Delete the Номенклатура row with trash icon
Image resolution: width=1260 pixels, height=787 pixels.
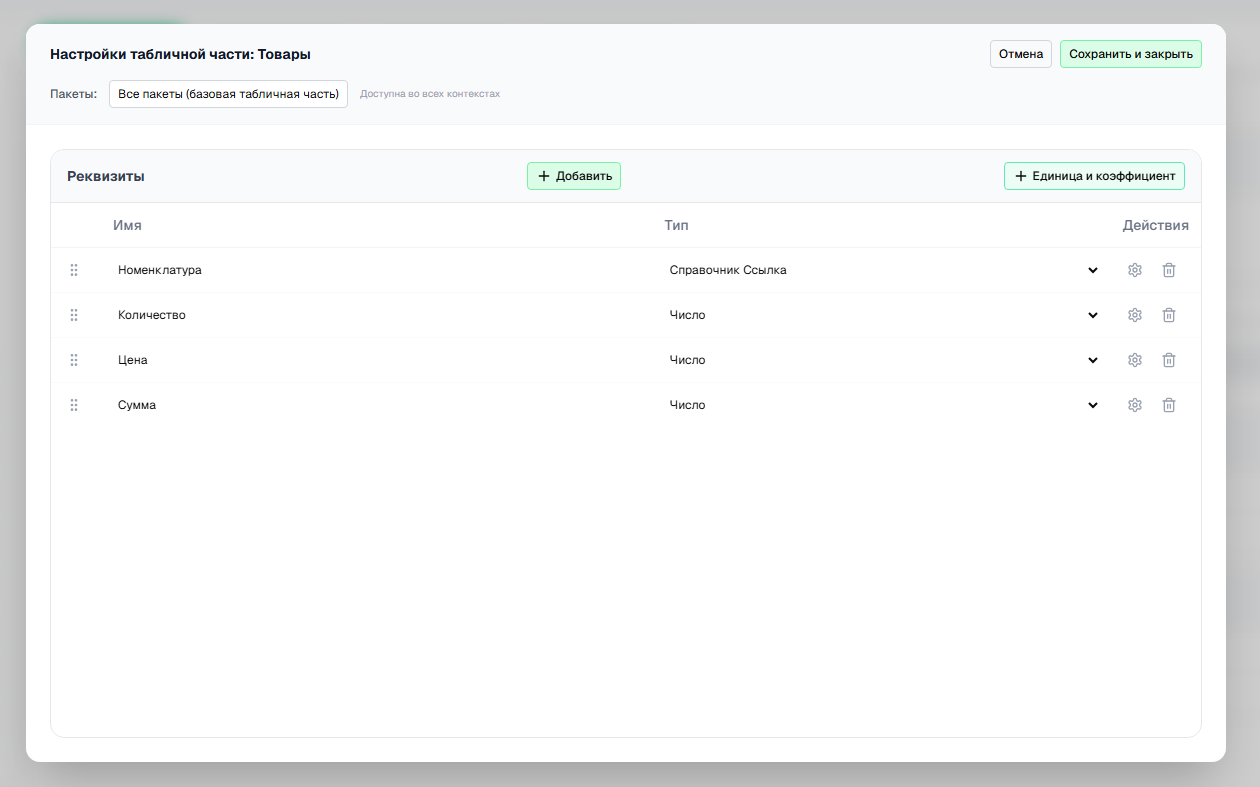(1168, 270)
